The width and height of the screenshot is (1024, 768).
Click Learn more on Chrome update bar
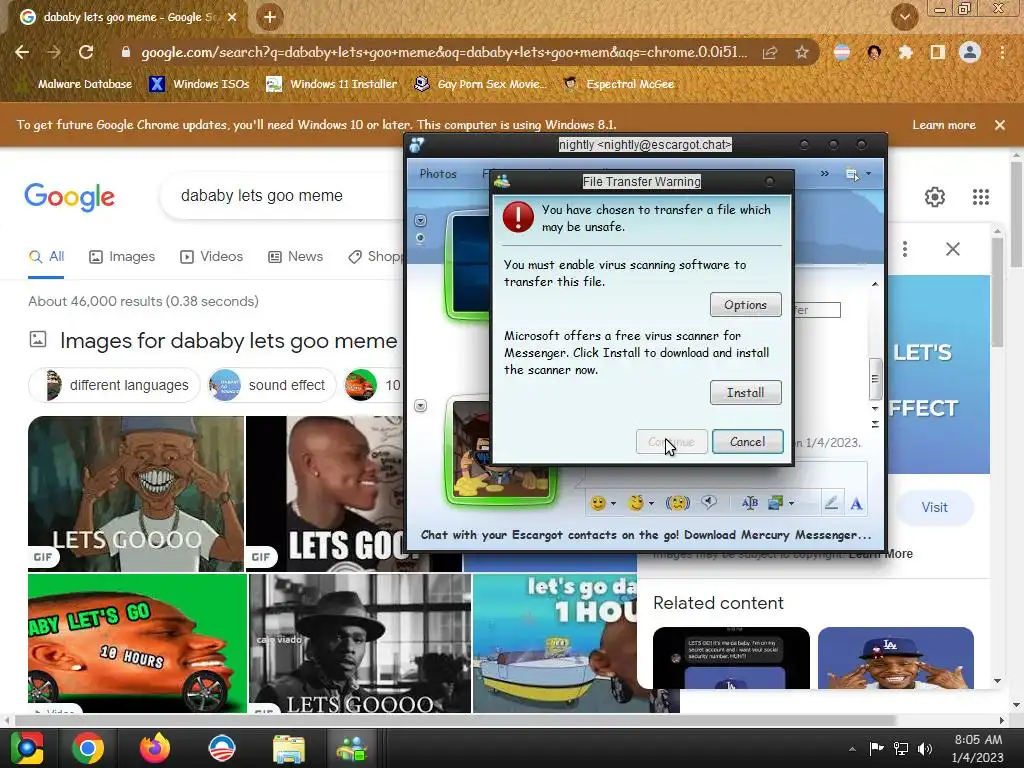point(944,125)
